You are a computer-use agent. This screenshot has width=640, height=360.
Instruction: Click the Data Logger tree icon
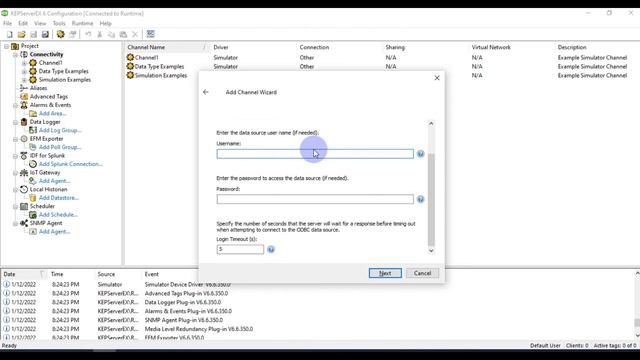(24, 122)
